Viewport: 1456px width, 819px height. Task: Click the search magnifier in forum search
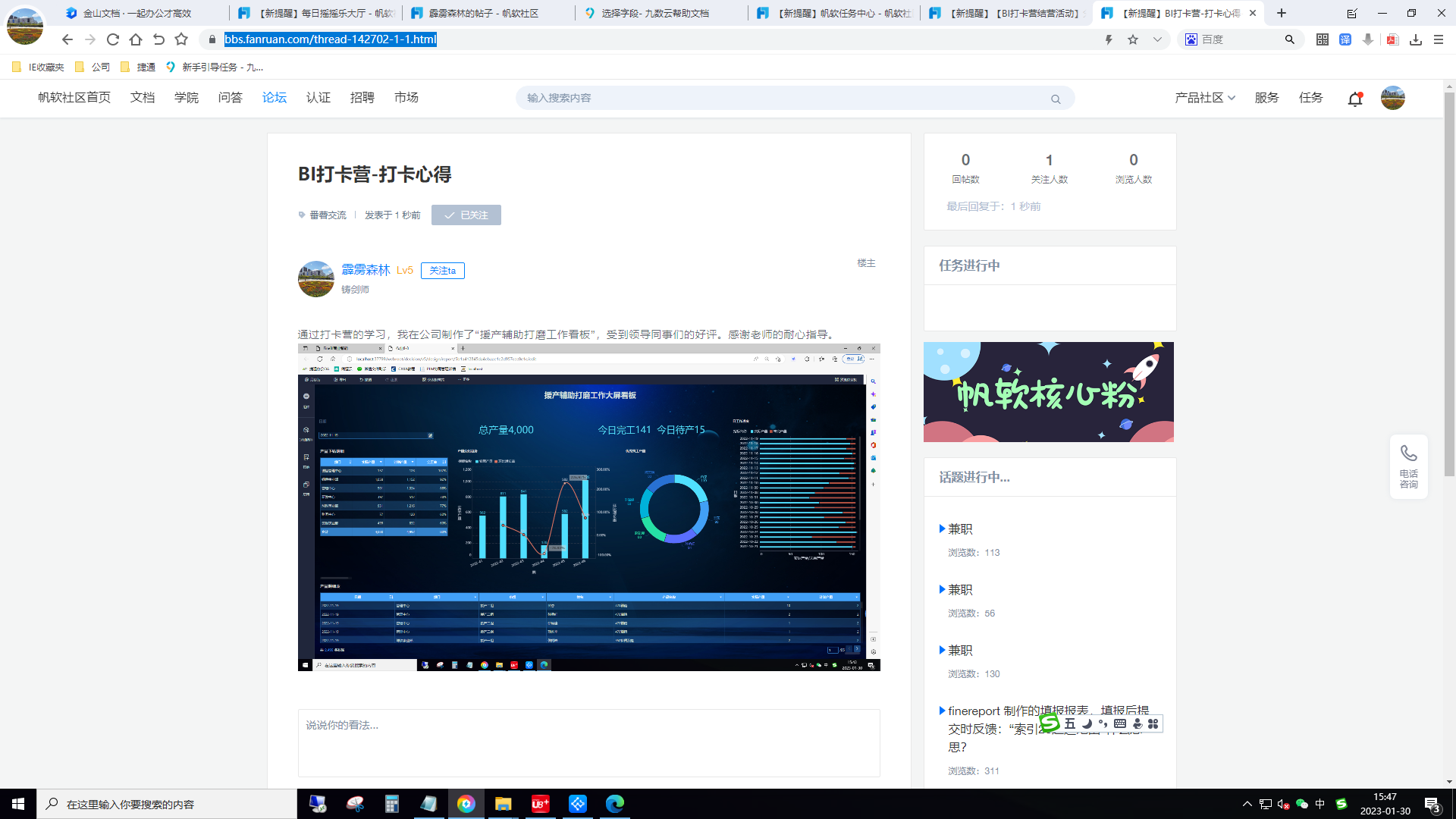[x=1056, y=99]
